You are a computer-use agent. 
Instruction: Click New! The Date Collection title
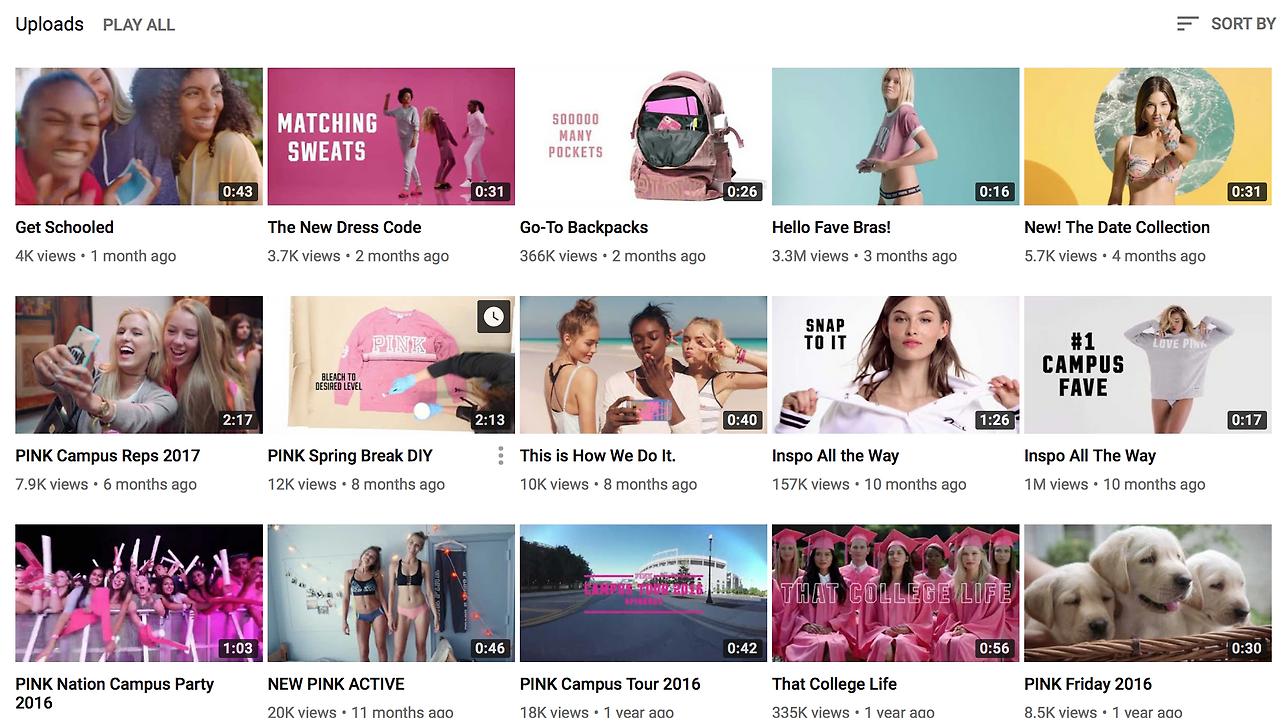click(1117, 228)
